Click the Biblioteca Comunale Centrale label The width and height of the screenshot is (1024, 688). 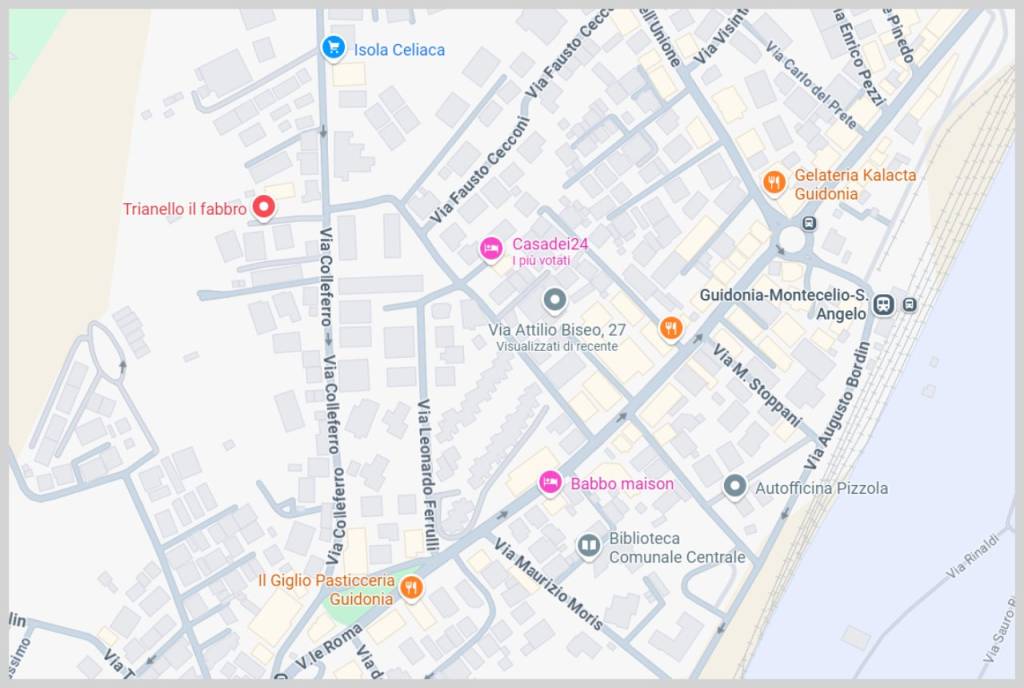point(677,548)
